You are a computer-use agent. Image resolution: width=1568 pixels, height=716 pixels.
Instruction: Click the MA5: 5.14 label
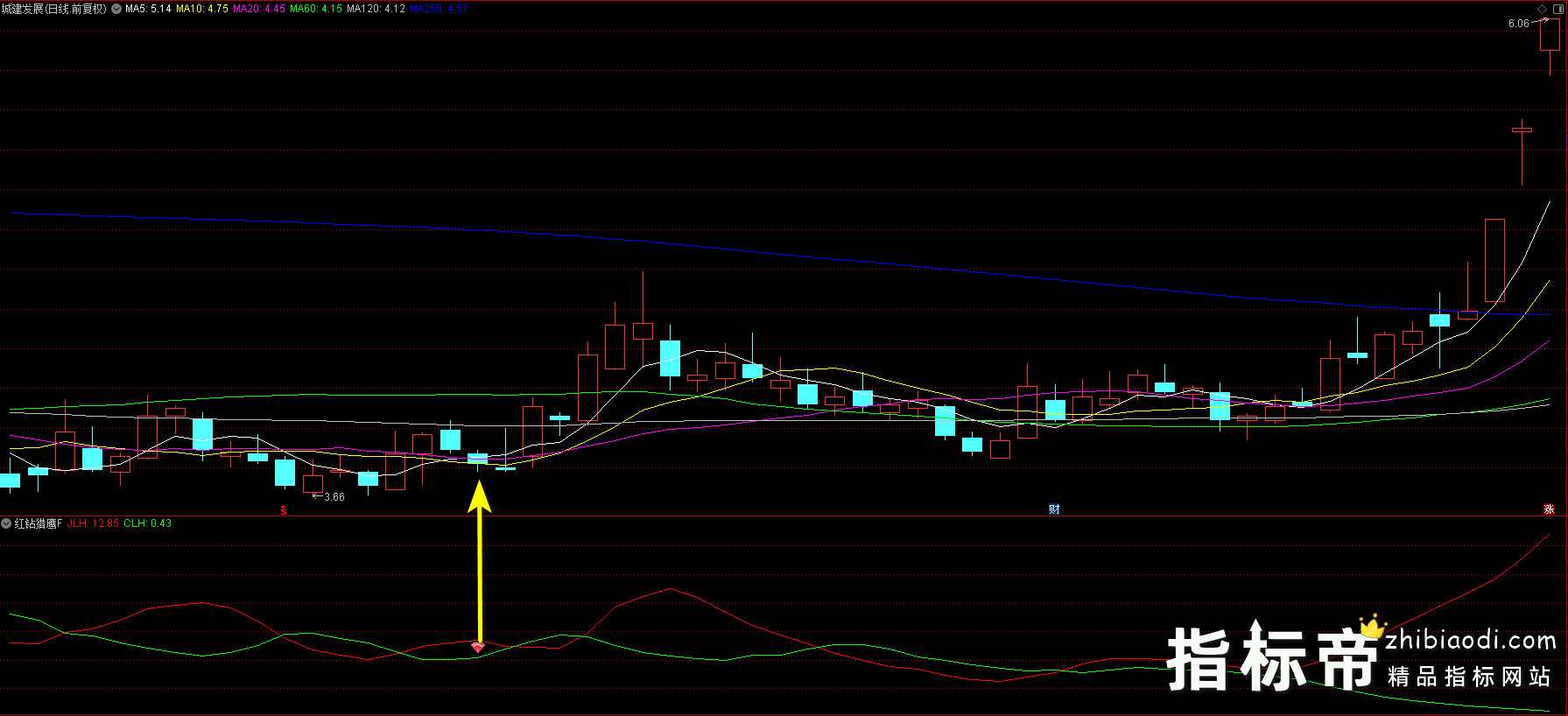[x=148, y=9]
